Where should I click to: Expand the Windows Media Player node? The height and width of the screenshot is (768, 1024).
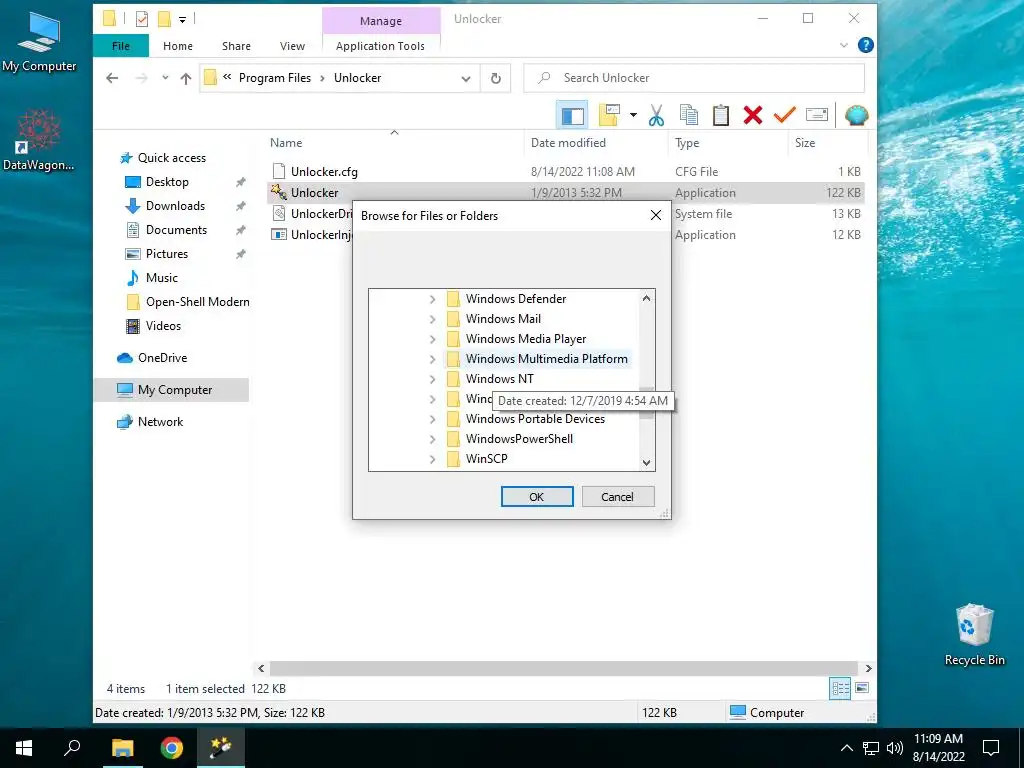point(432,339)
